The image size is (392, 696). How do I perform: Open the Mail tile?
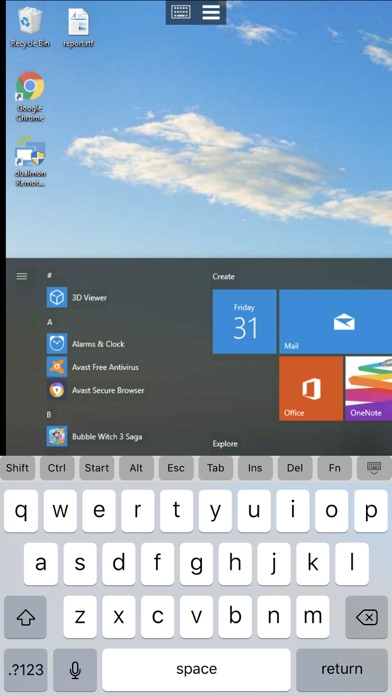coord(336,322)
